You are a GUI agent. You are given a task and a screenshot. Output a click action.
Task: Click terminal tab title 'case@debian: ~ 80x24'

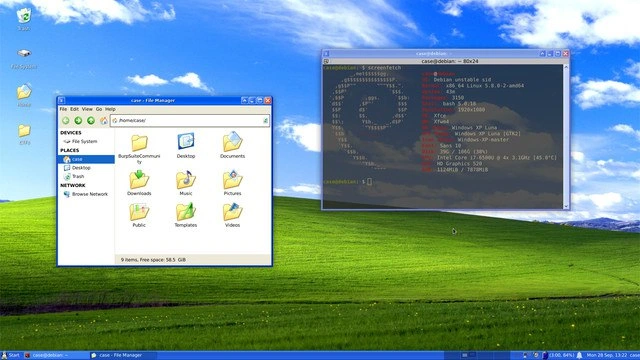pyautogui.click(x=450, y=61)
